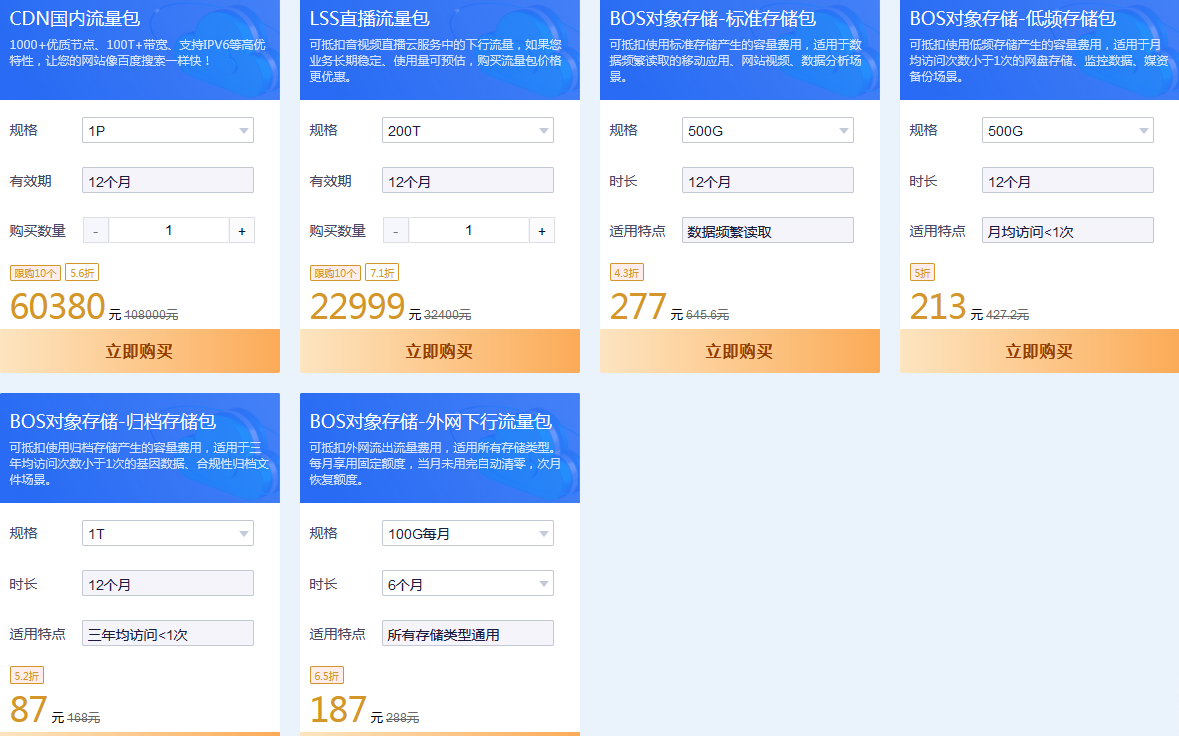The height and width of the screenshot is (736, 1179).
Task: Buy the BOS 标准存储包 with 立即购买
Action: click(x=740, y=351)
